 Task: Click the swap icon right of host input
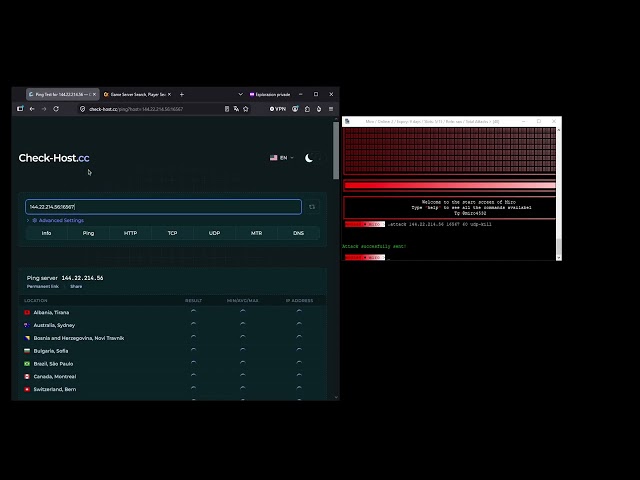tap(312, 207)
